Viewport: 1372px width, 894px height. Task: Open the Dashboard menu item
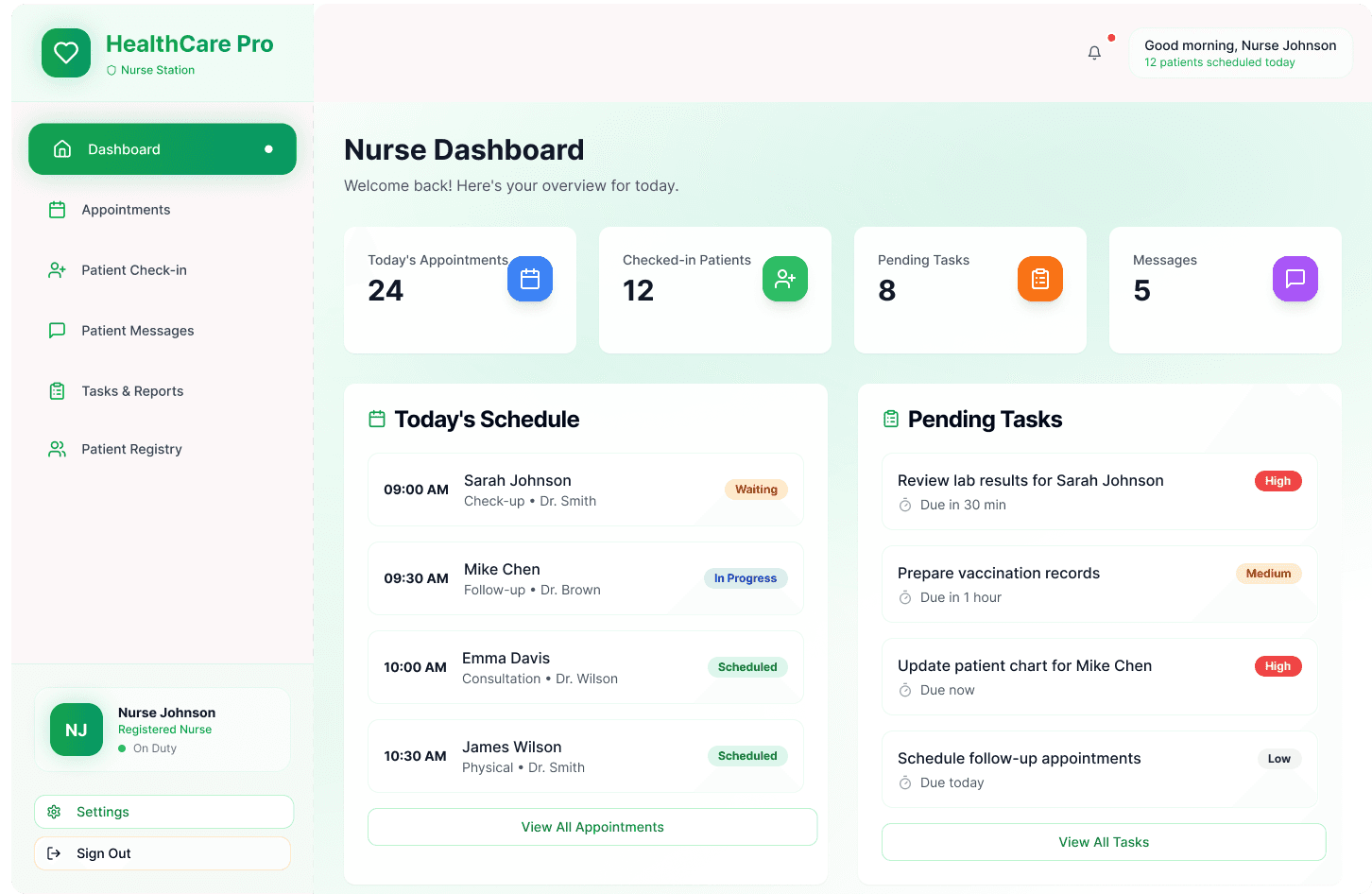[x=163, y=149]
